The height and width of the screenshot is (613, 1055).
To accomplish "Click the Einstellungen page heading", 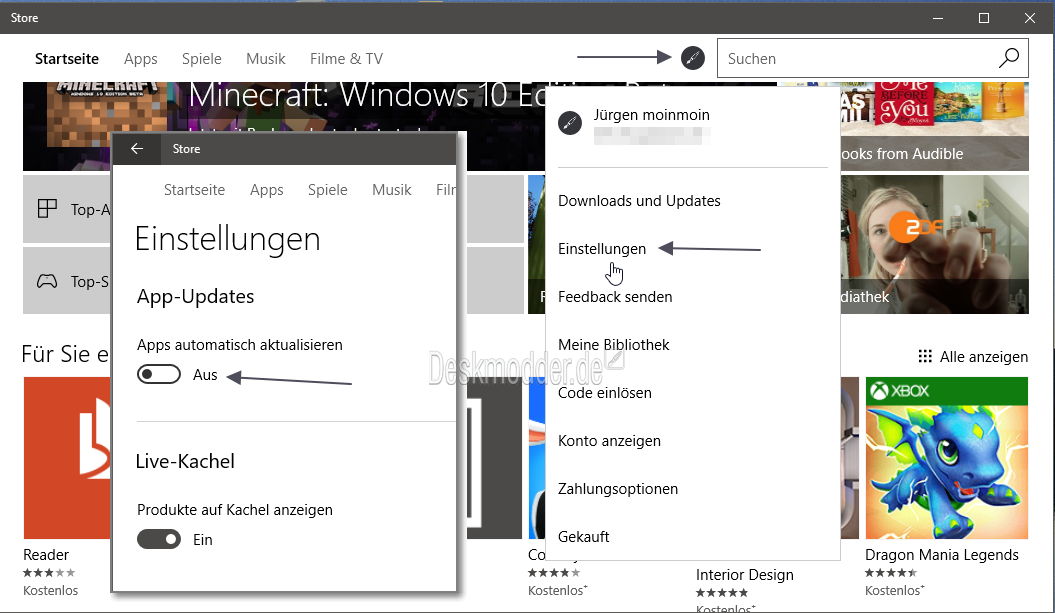I will (x=227, y=239).
